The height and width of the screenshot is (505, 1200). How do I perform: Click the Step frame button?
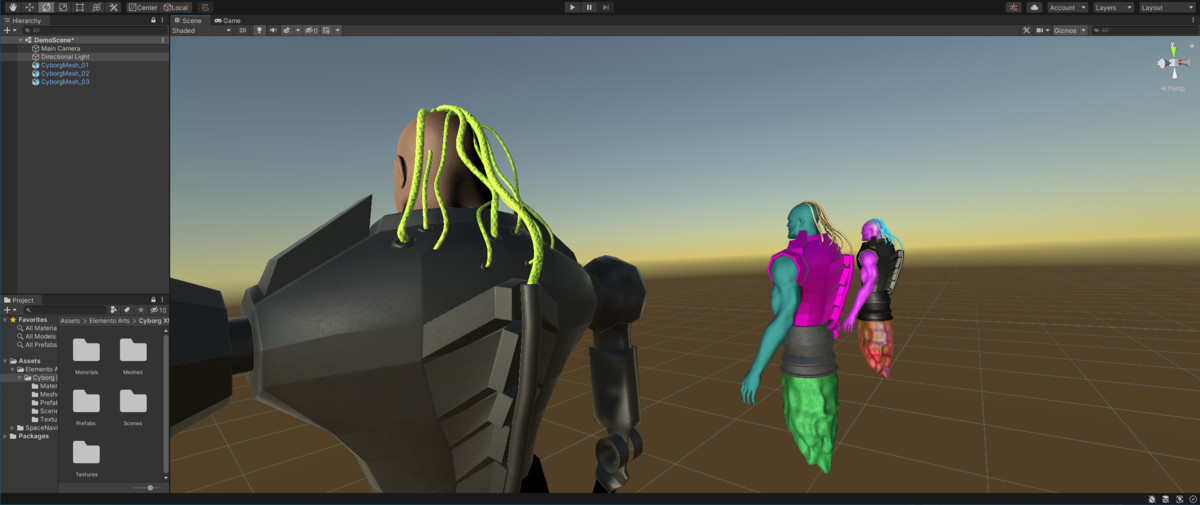(606, 7)
